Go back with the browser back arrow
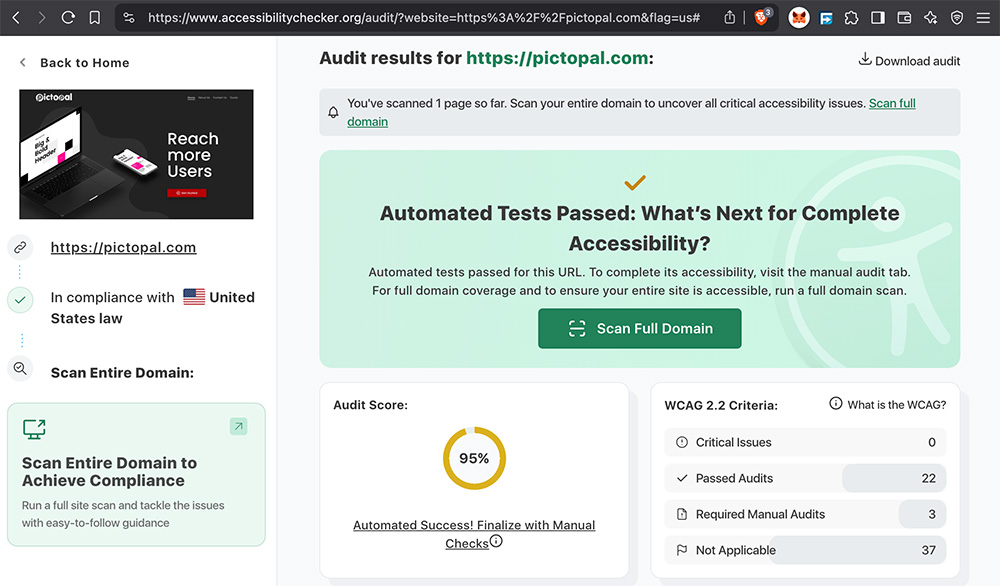1000x586 pixels. pos(16,18)
